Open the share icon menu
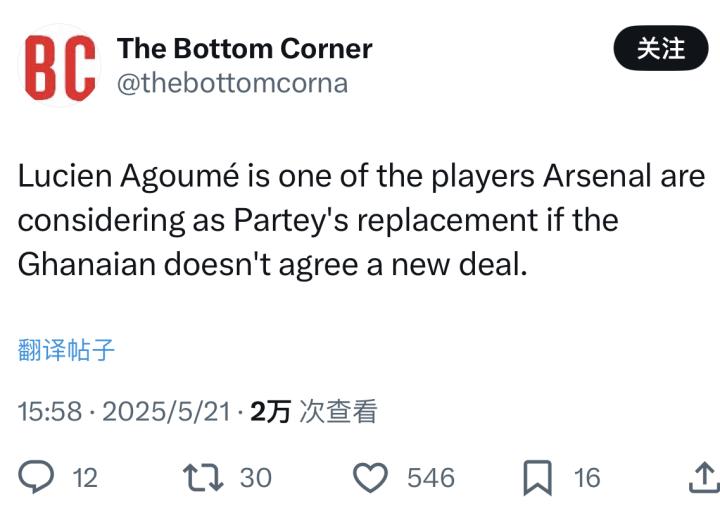The height and width of the screenshot is (523, 720). click(703, 478)
